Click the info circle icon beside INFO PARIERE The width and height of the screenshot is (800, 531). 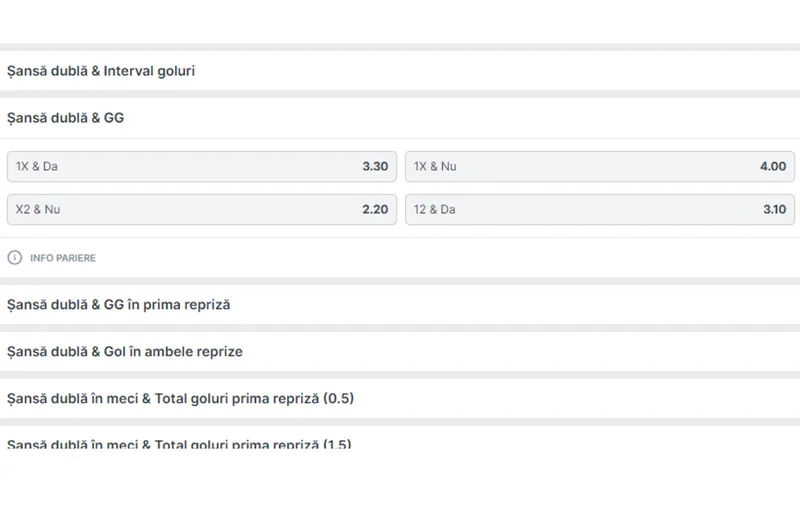pos(14,258)
